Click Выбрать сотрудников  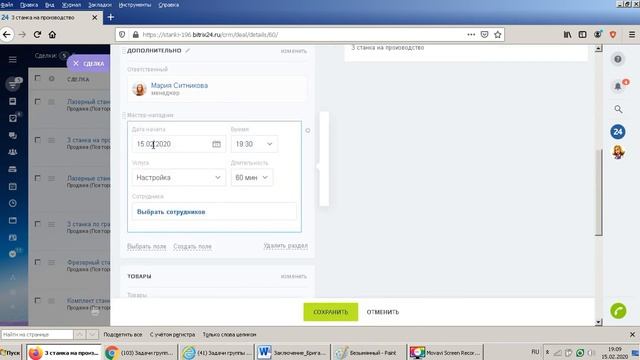click(171, 212)
